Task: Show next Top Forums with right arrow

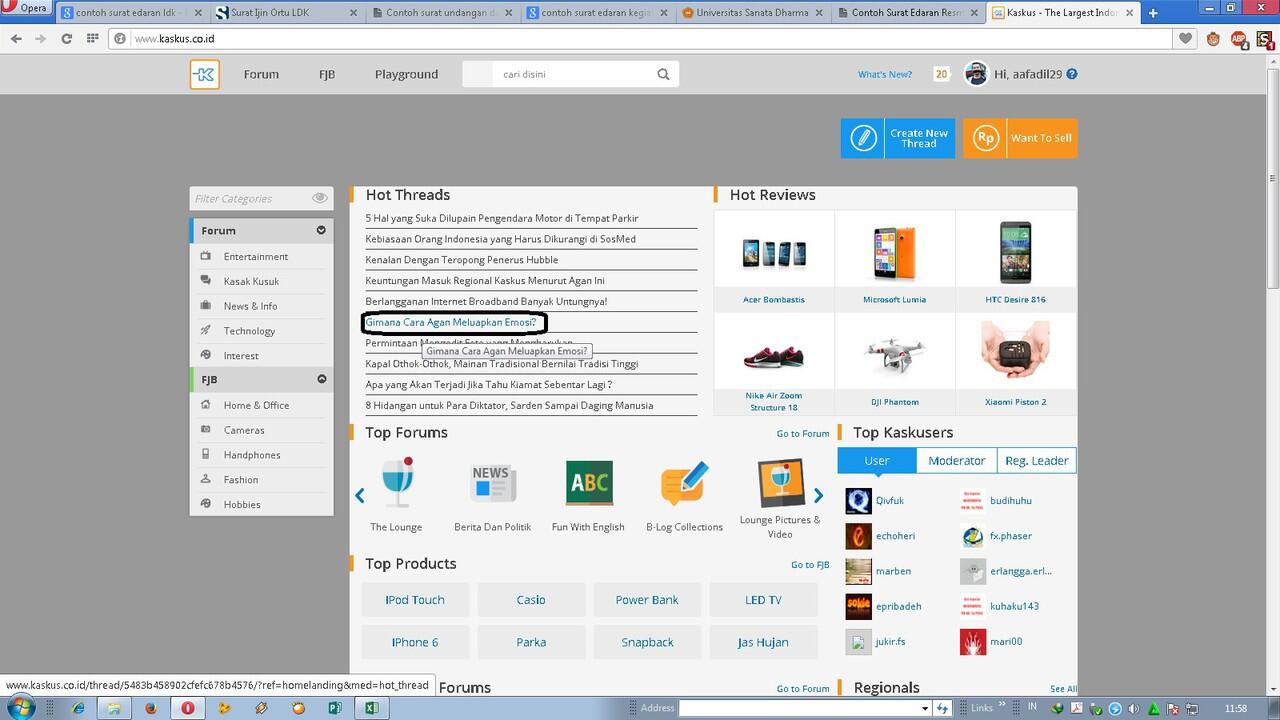Action: [x=818, y=496]
